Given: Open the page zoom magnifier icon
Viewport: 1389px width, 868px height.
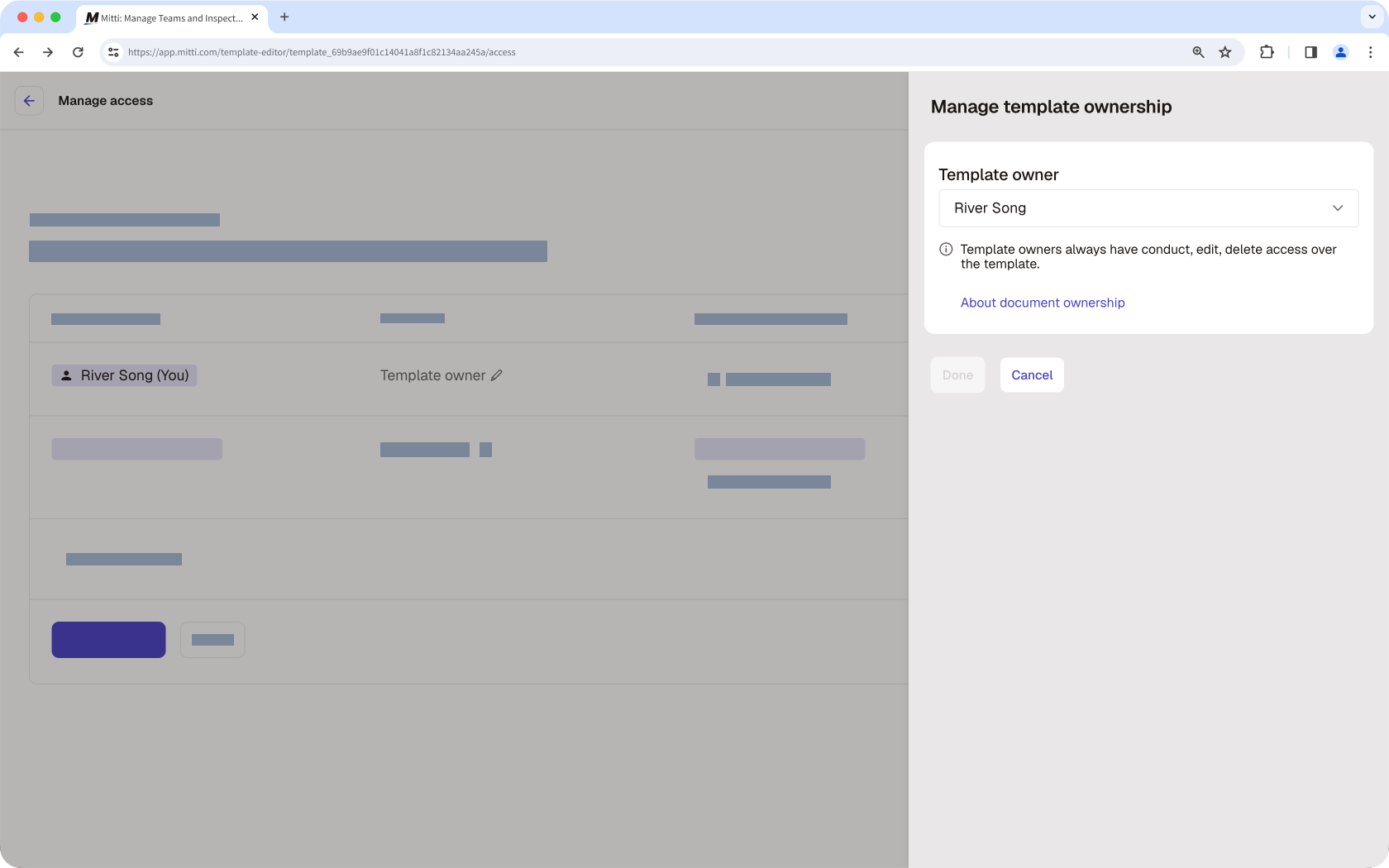Looking at the screenshot, I should [1198, 52].
